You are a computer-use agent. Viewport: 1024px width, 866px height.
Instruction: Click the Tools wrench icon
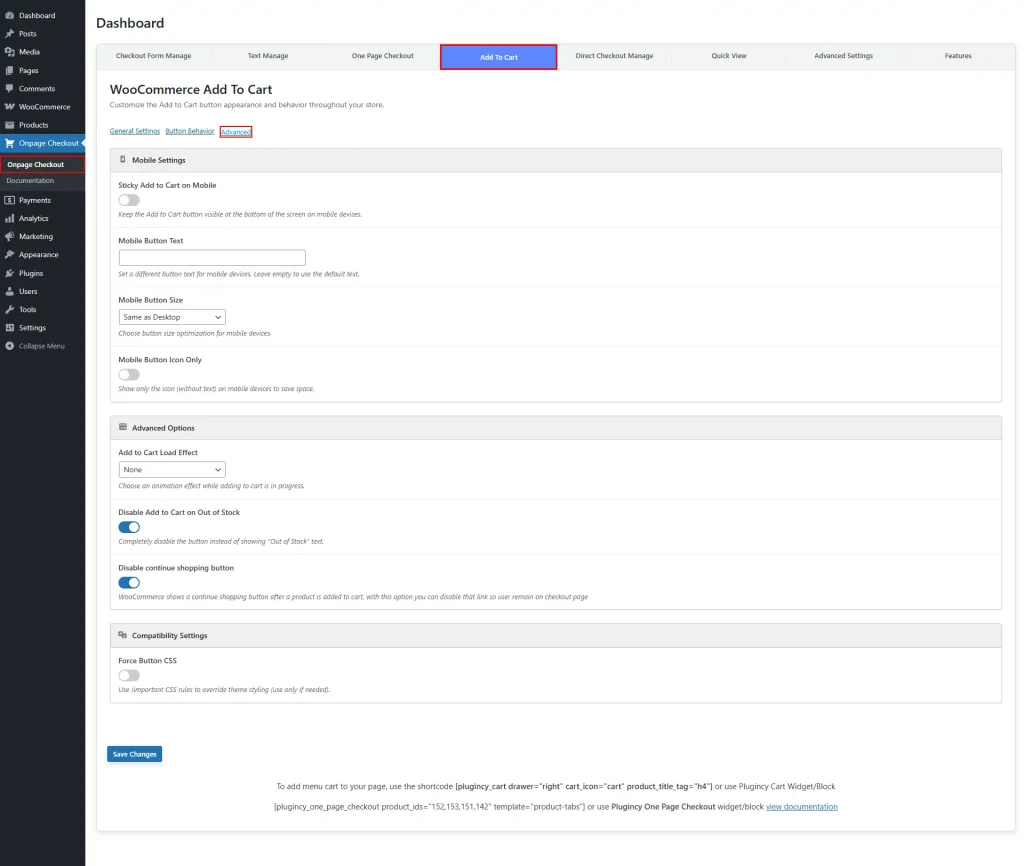tap(9, 310)
